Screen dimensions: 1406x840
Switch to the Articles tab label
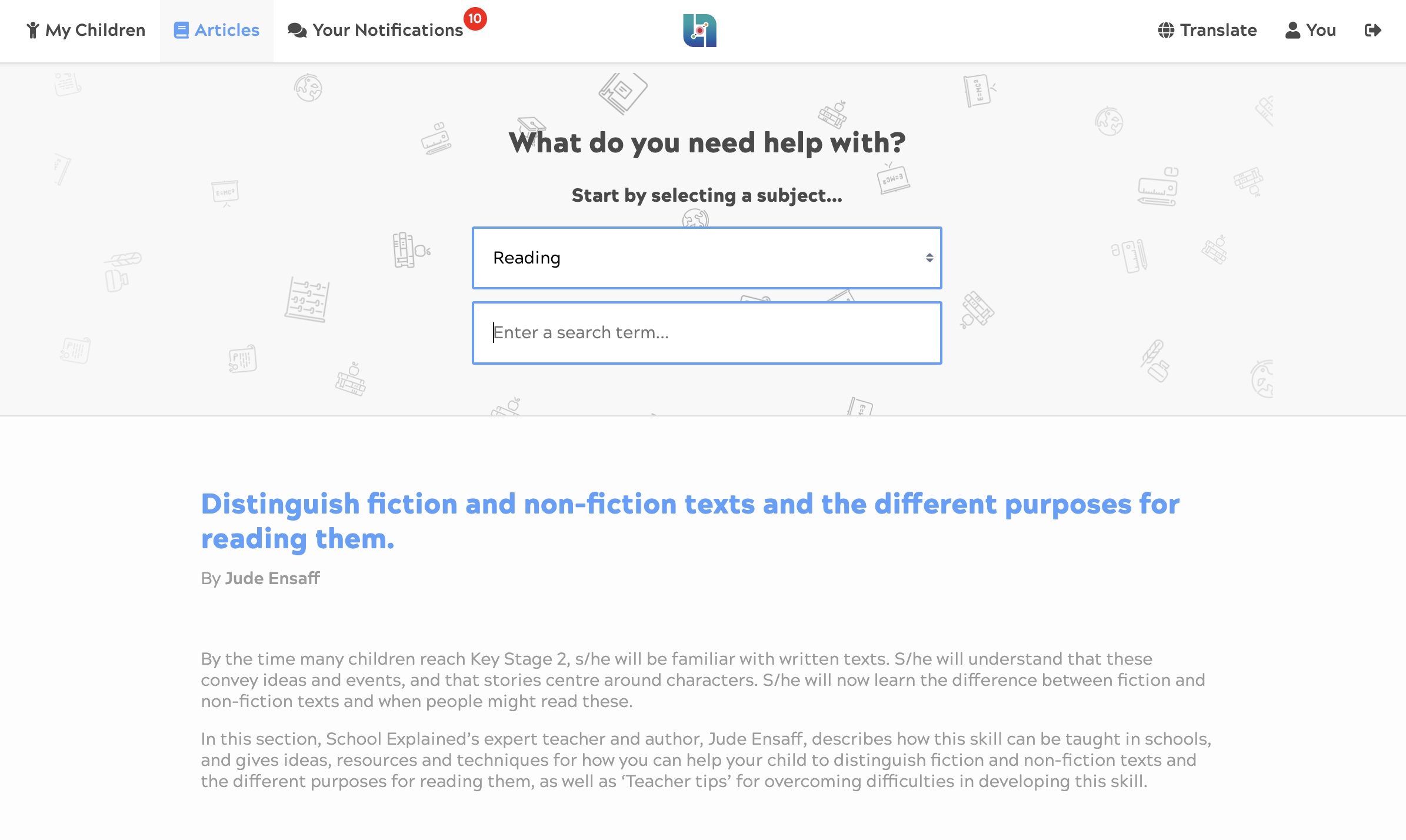(x=226, y=30)
